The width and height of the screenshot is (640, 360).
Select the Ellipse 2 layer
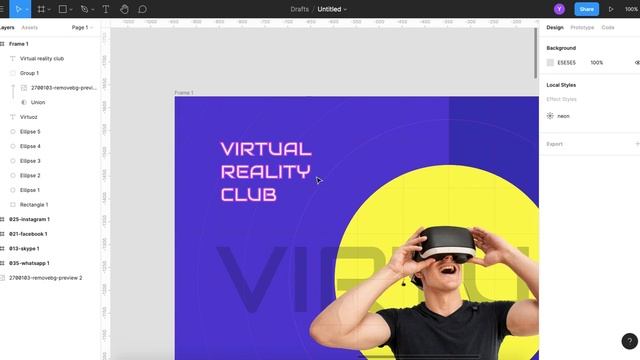coord(30,176)
